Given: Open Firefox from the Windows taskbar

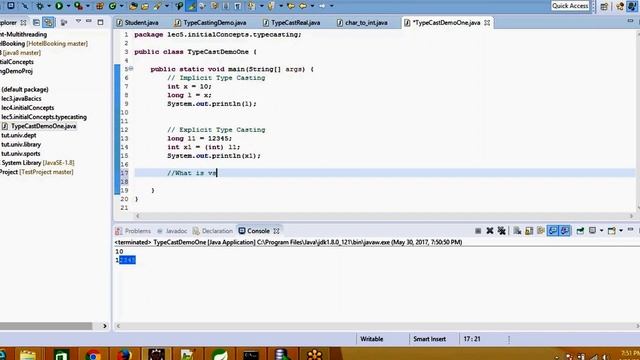Looking at the screenshot, I should click(124, 354).
